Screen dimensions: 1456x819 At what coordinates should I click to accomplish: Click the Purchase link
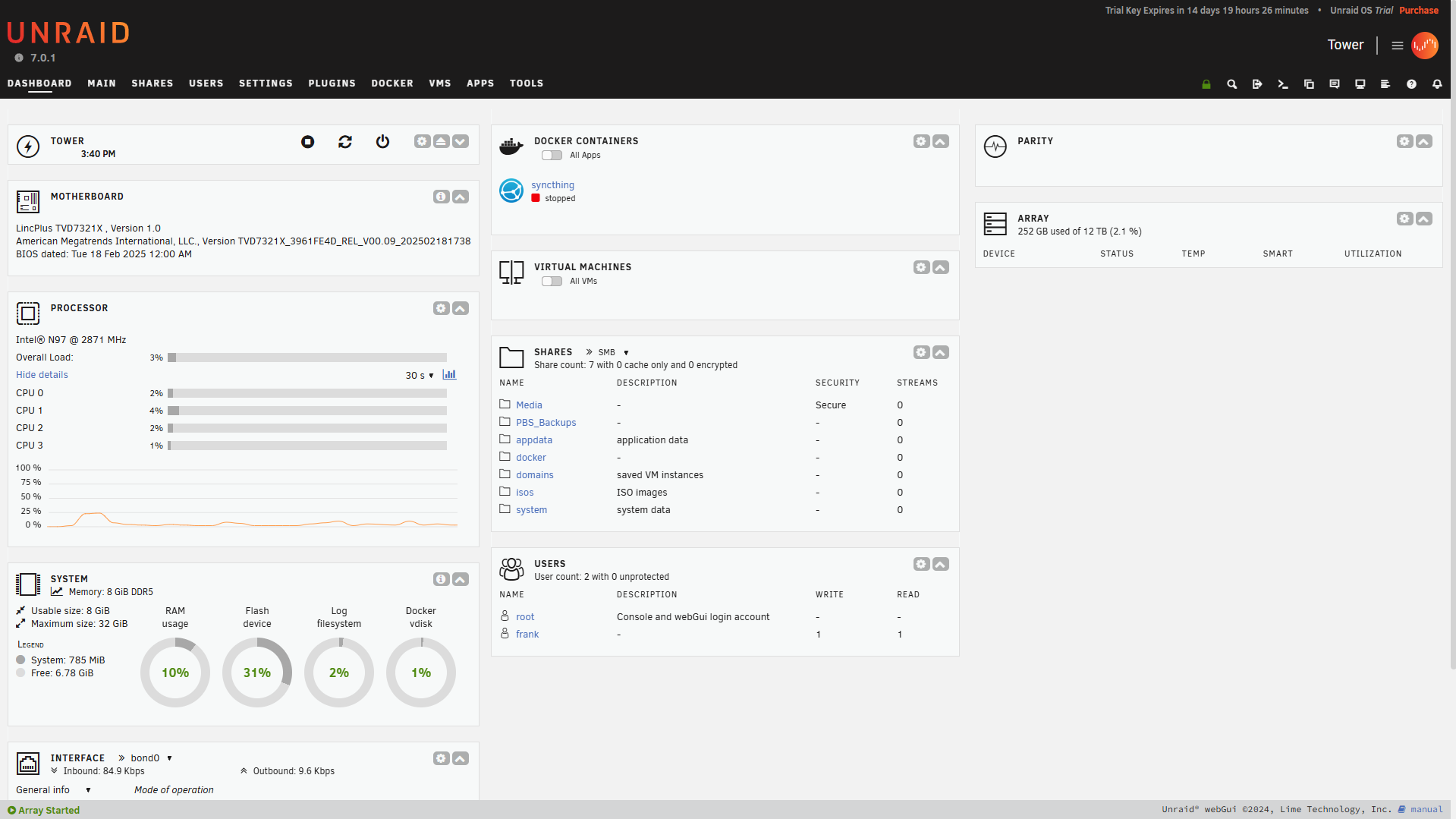click(1419, 11)
